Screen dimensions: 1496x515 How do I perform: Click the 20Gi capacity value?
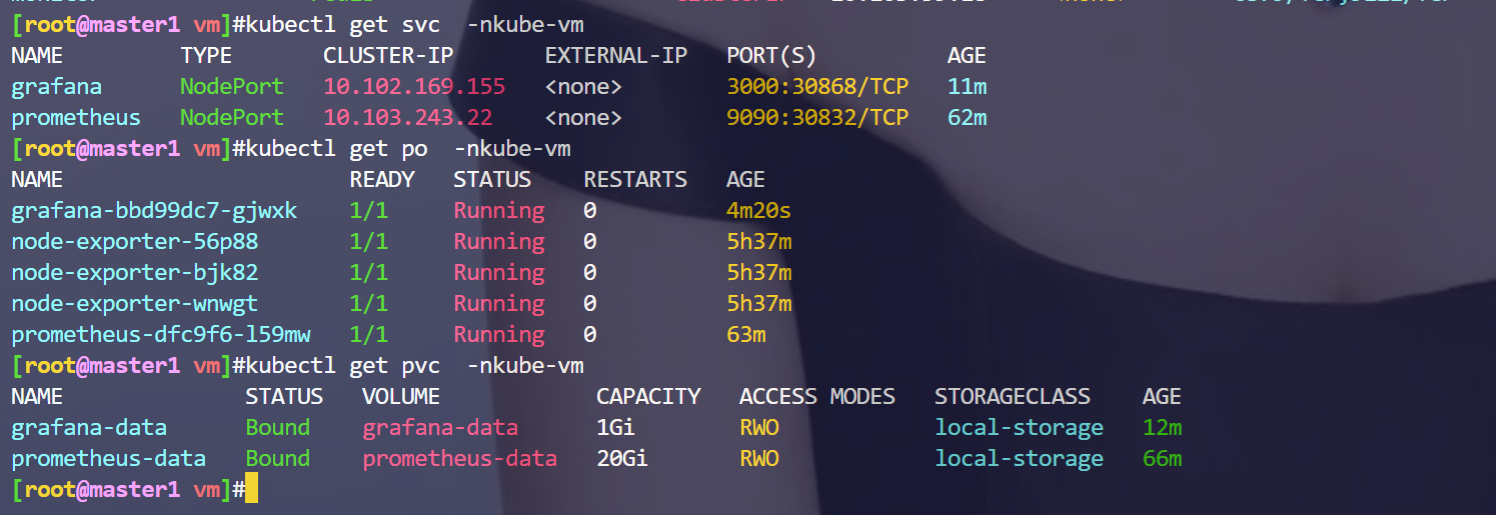tap(622, 459)
